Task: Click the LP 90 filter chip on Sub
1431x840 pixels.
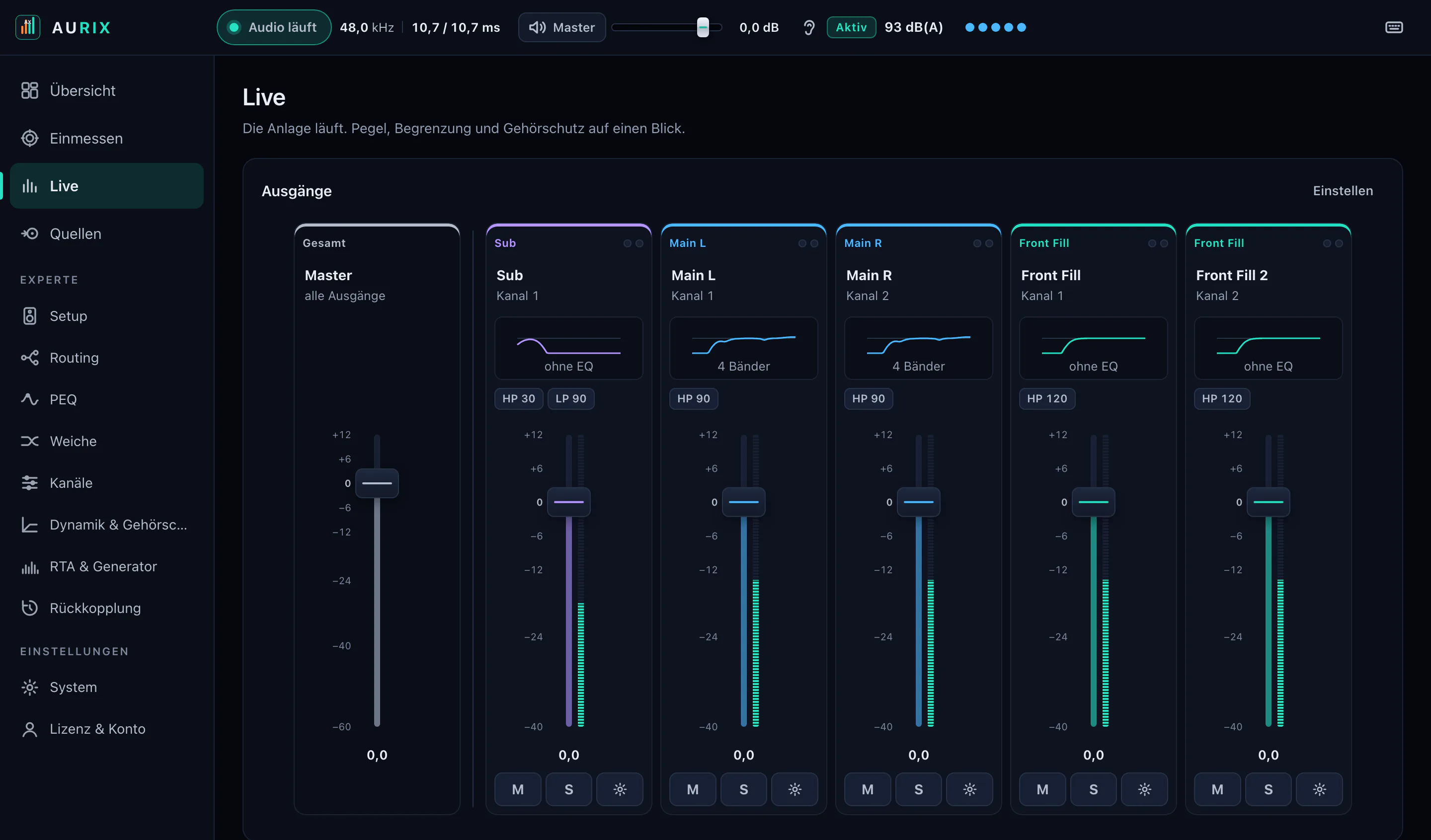Action: tap(571, 398)
